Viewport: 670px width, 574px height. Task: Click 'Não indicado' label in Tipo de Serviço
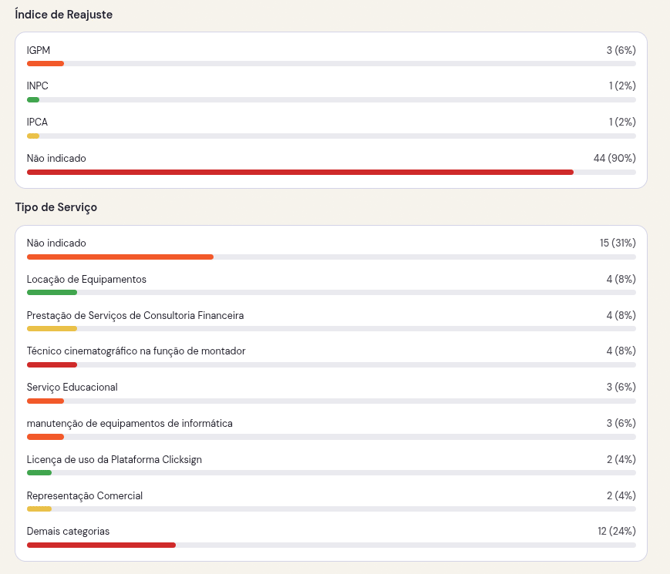[56, 243]
